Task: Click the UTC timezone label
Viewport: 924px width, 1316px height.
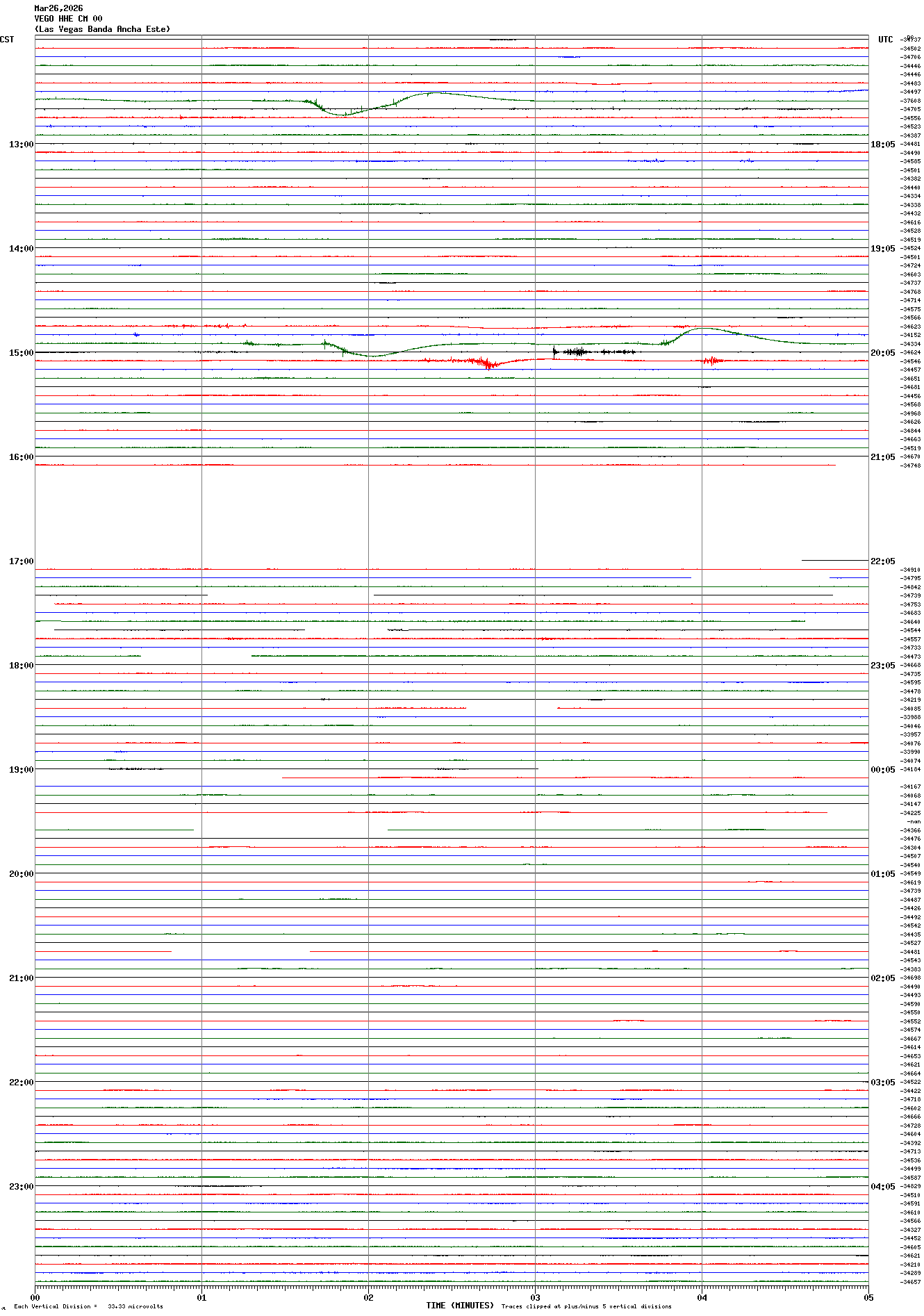Action: [x=885, y=40]
